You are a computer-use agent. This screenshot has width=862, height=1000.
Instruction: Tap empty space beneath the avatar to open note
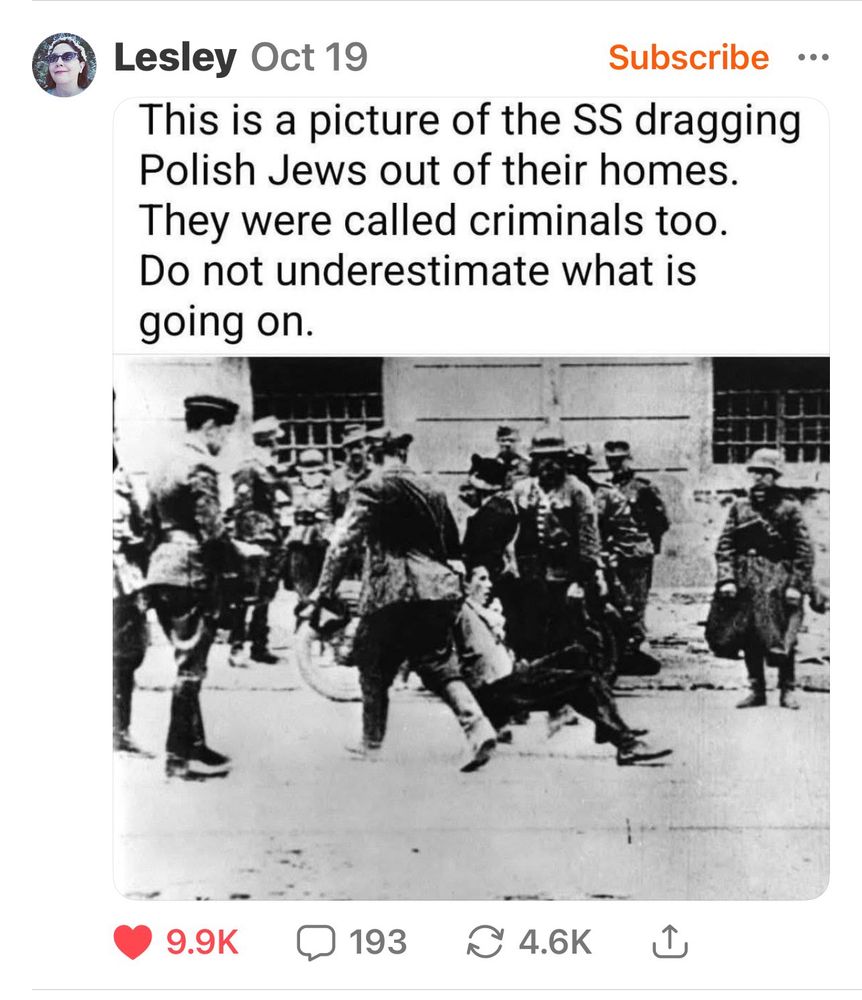[x=64, y=510]
